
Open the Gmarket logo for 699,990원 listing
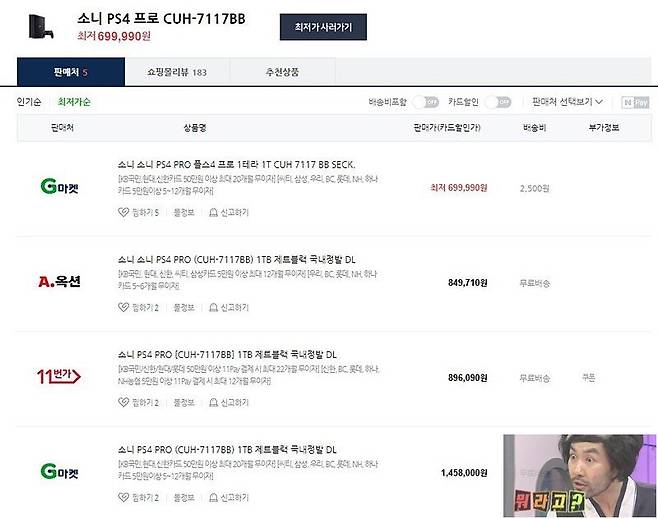pos(59,186)
